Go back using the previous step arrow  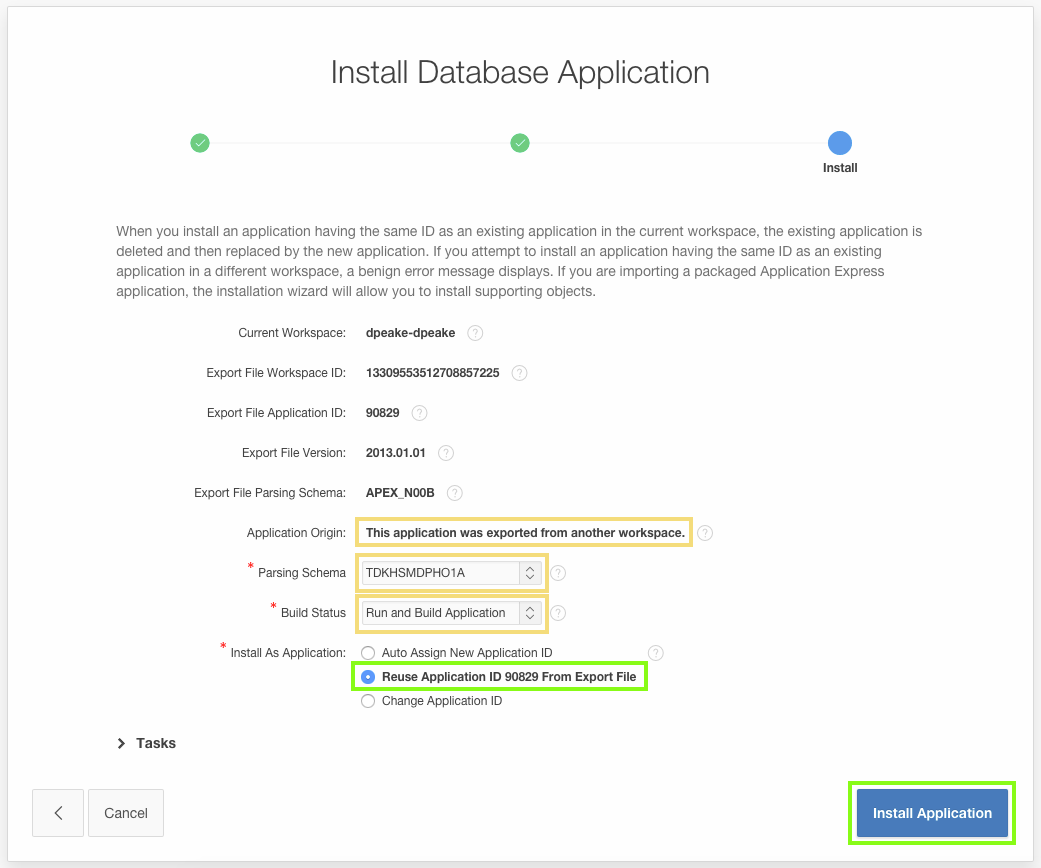57,813
